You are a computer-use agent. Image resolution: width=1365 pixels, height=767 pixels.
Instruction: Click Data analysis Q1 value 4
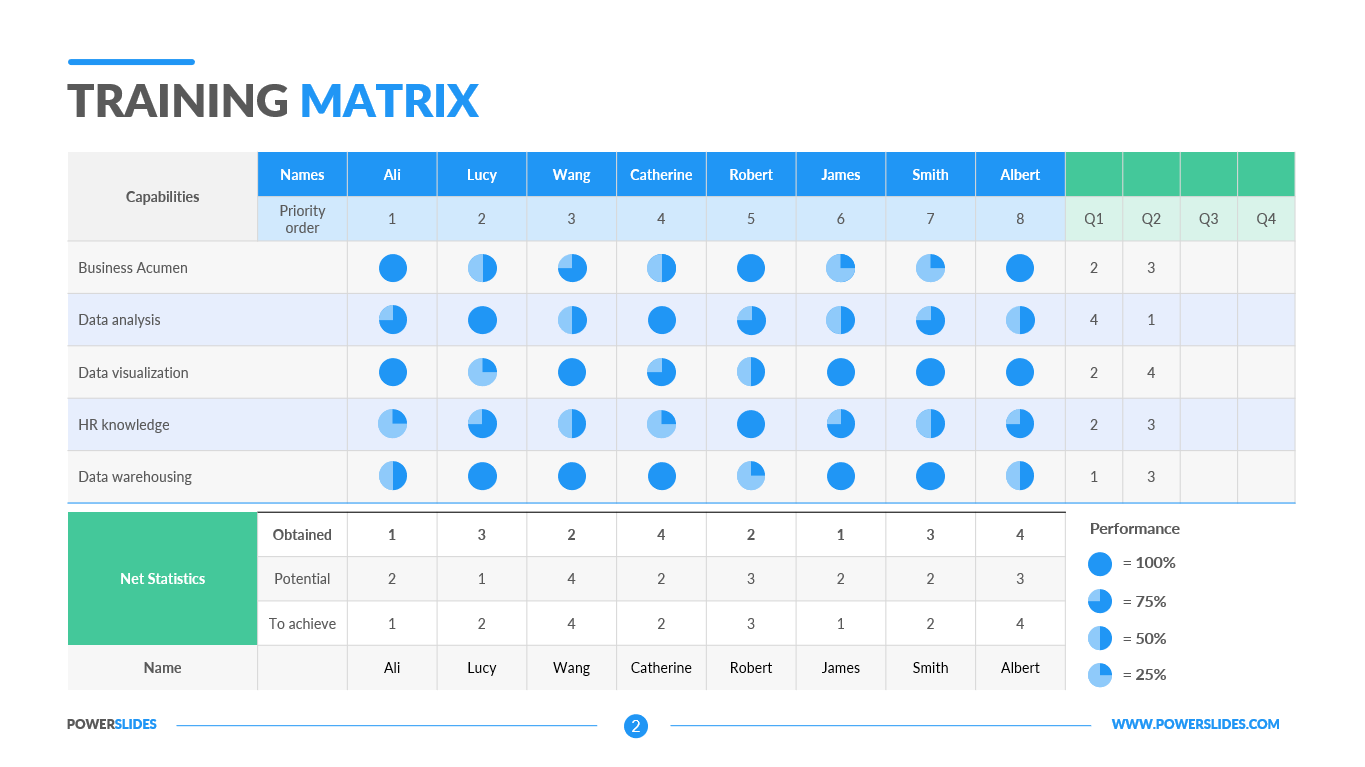click(x=1094, y=320)
